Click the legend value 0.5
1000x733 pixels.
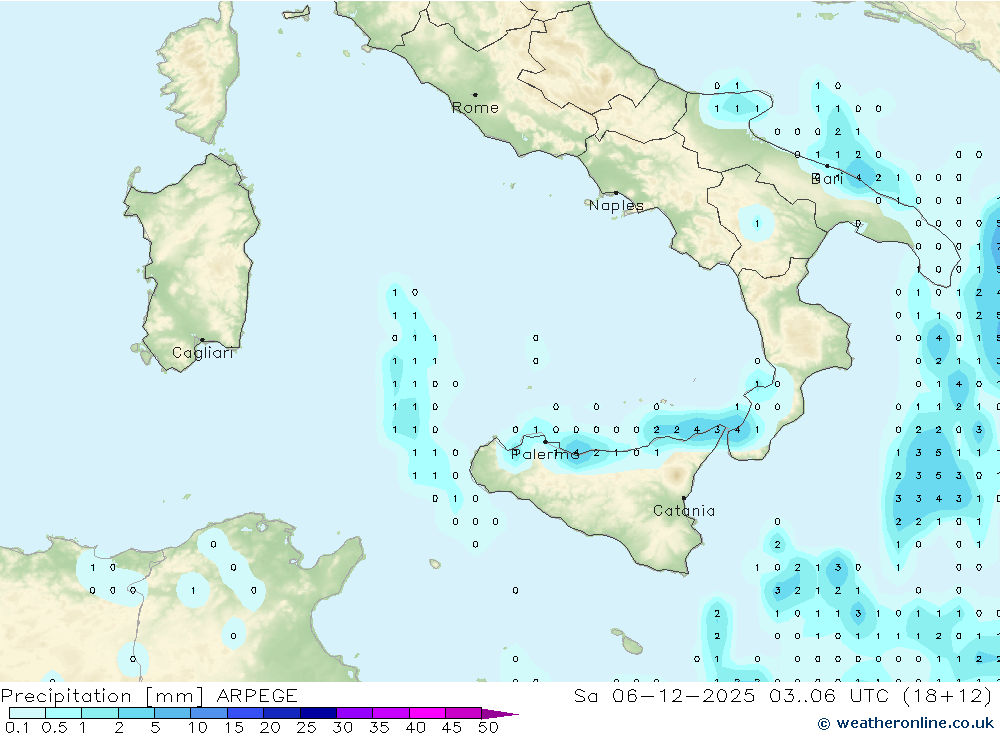click(x=54, y=727)
